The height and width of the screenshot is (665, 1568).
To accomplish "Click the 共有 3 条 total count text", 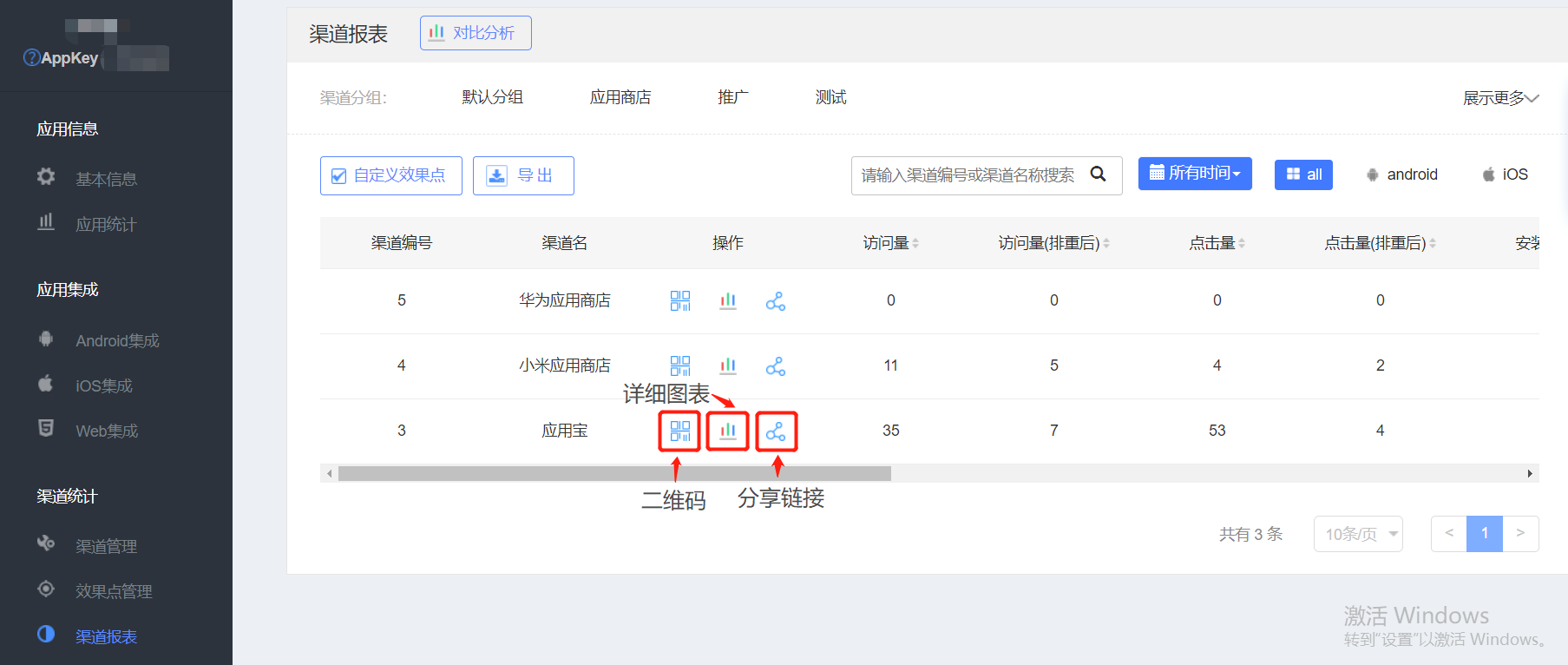I will [x=1250, y=534].
